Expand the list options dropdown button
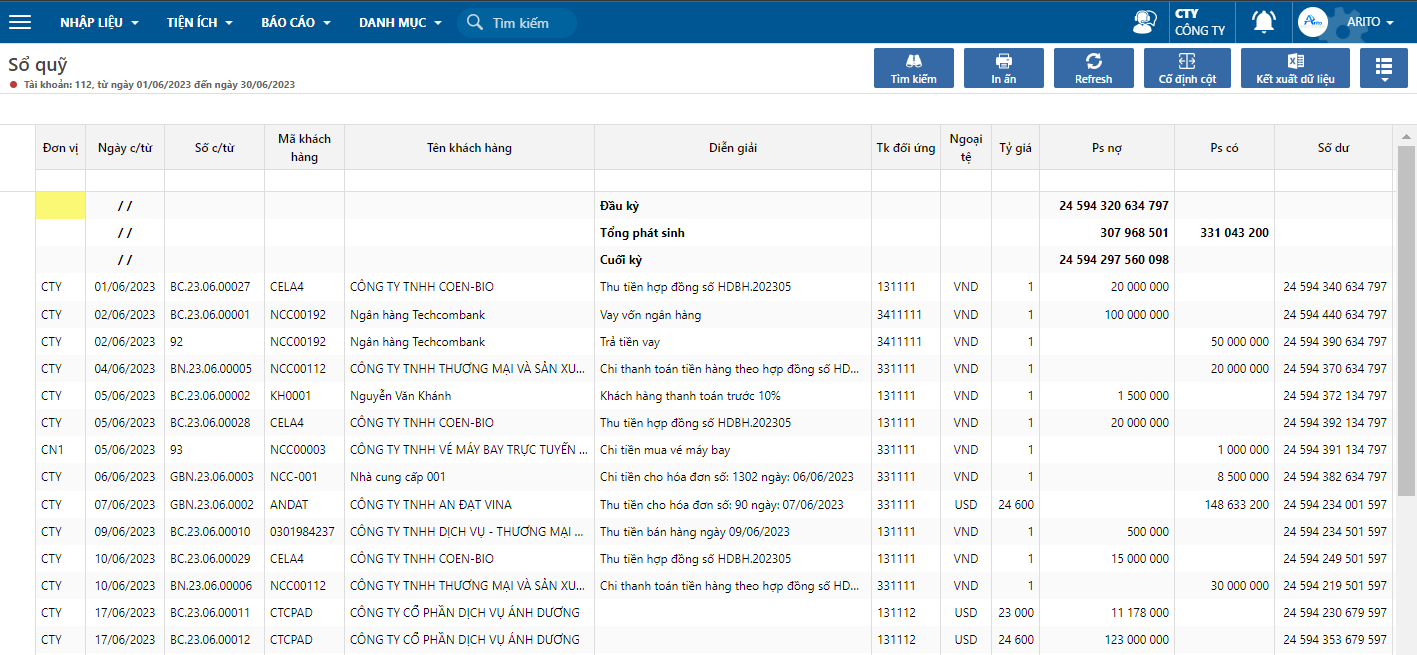This screenshot has width=1417, height=655. click(1384, 68)
